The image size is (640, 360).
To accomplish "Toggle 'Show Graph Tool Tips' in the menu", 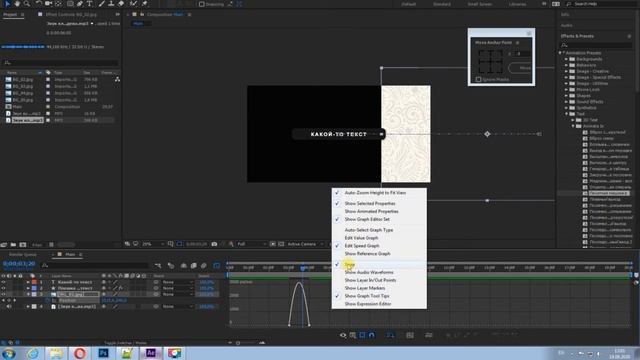I will point(367,296).
